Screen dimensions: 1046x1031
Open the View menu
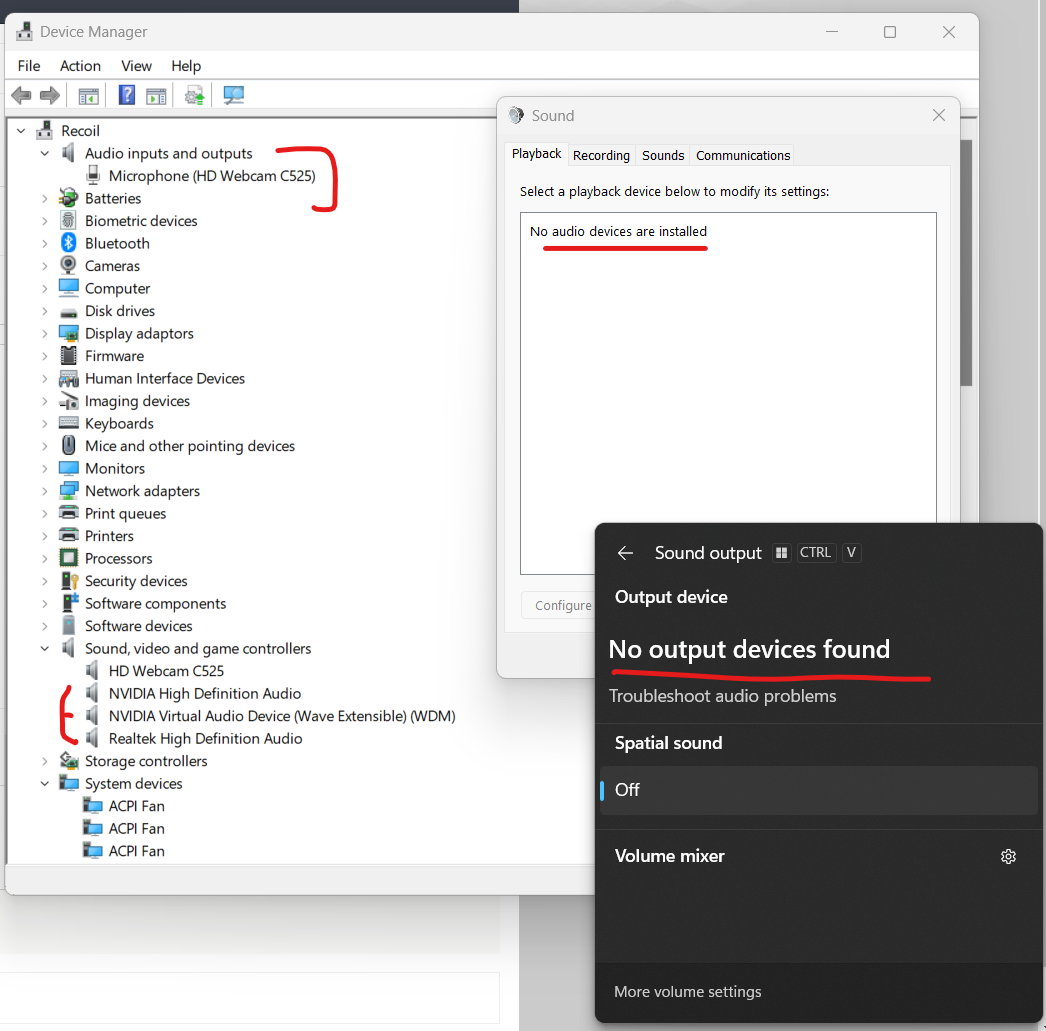click(x=136, y=66)
